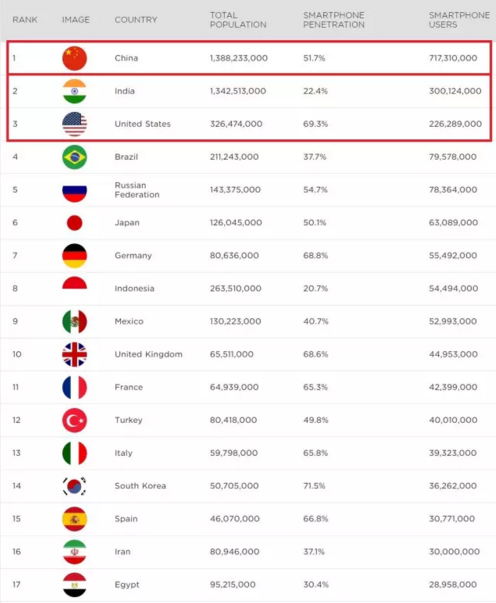The image size is (496, 603).
Task: Click the Egypt flag icon
Action: [75, 585]
